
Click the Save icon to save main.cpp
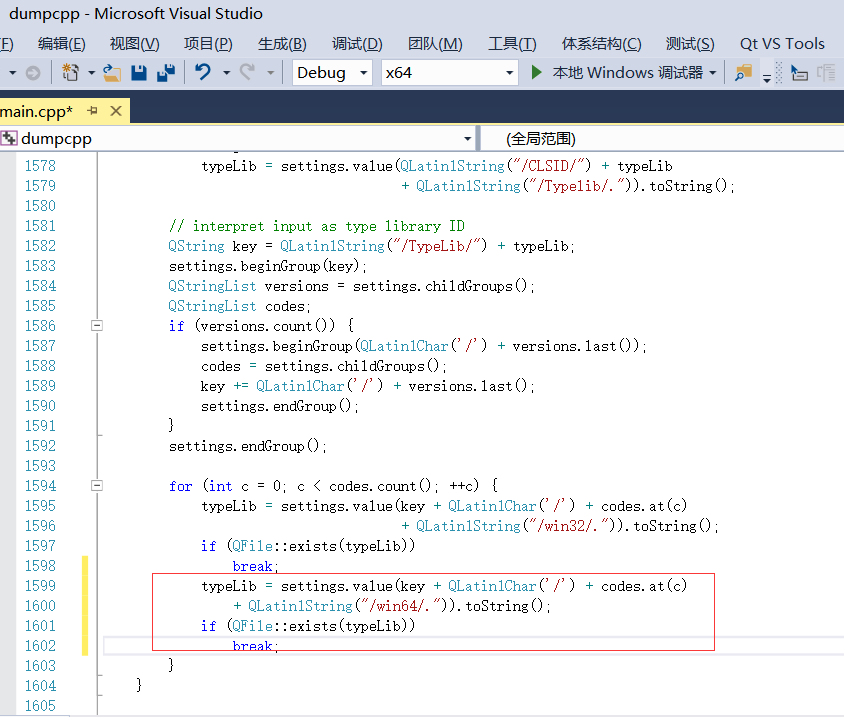point(139,73)
